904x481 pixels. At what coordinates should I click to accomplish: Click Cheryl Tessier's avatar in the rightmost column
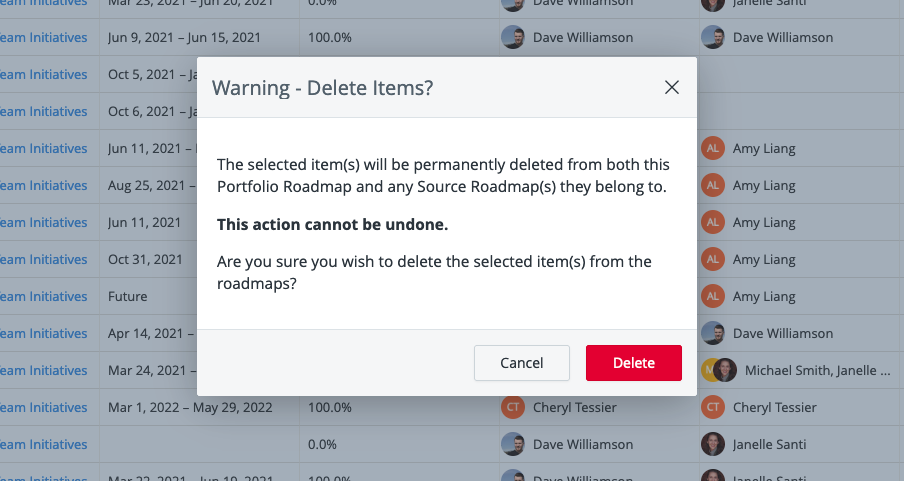click(713, 407)
